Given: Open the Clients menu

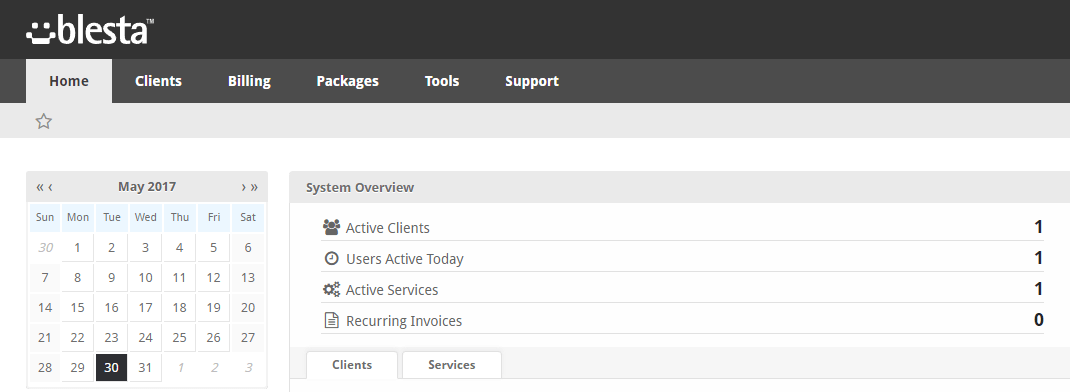Looking at the screenshot, I should pyautogui.click(x=158, y=81).
